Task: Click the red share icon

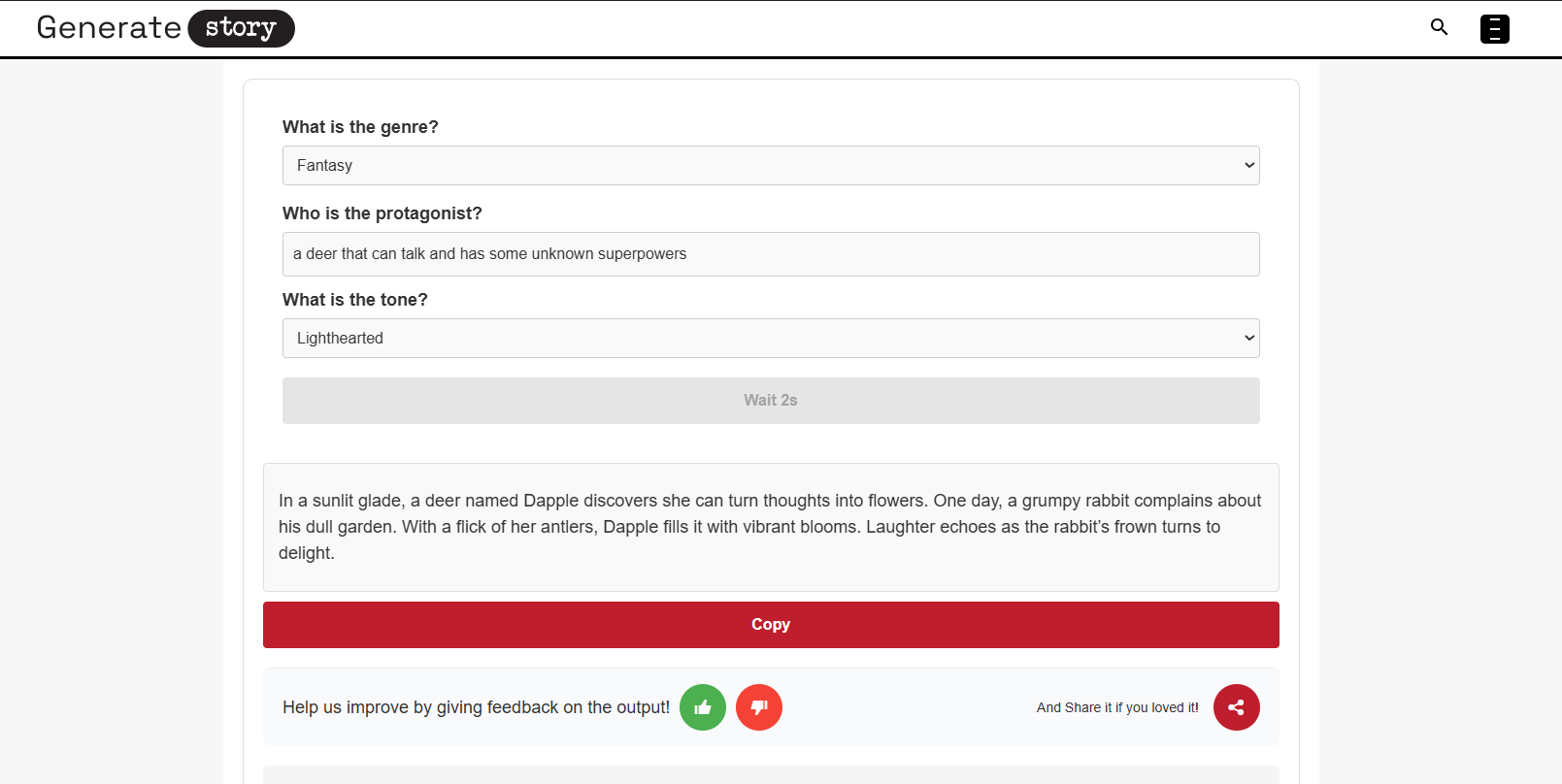Action: (1236, 707)
